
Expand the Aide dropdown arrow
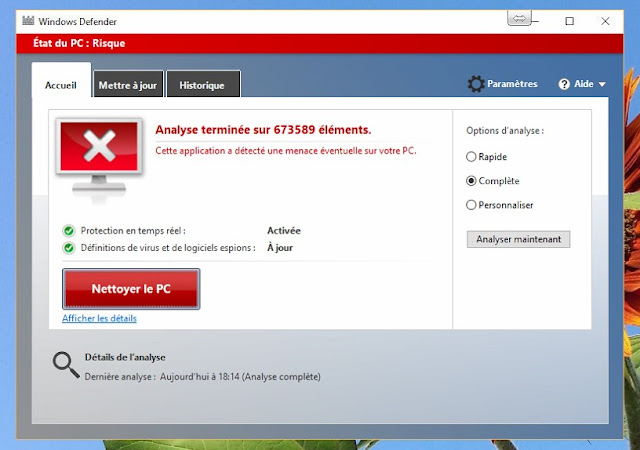(x=602, y=84)
